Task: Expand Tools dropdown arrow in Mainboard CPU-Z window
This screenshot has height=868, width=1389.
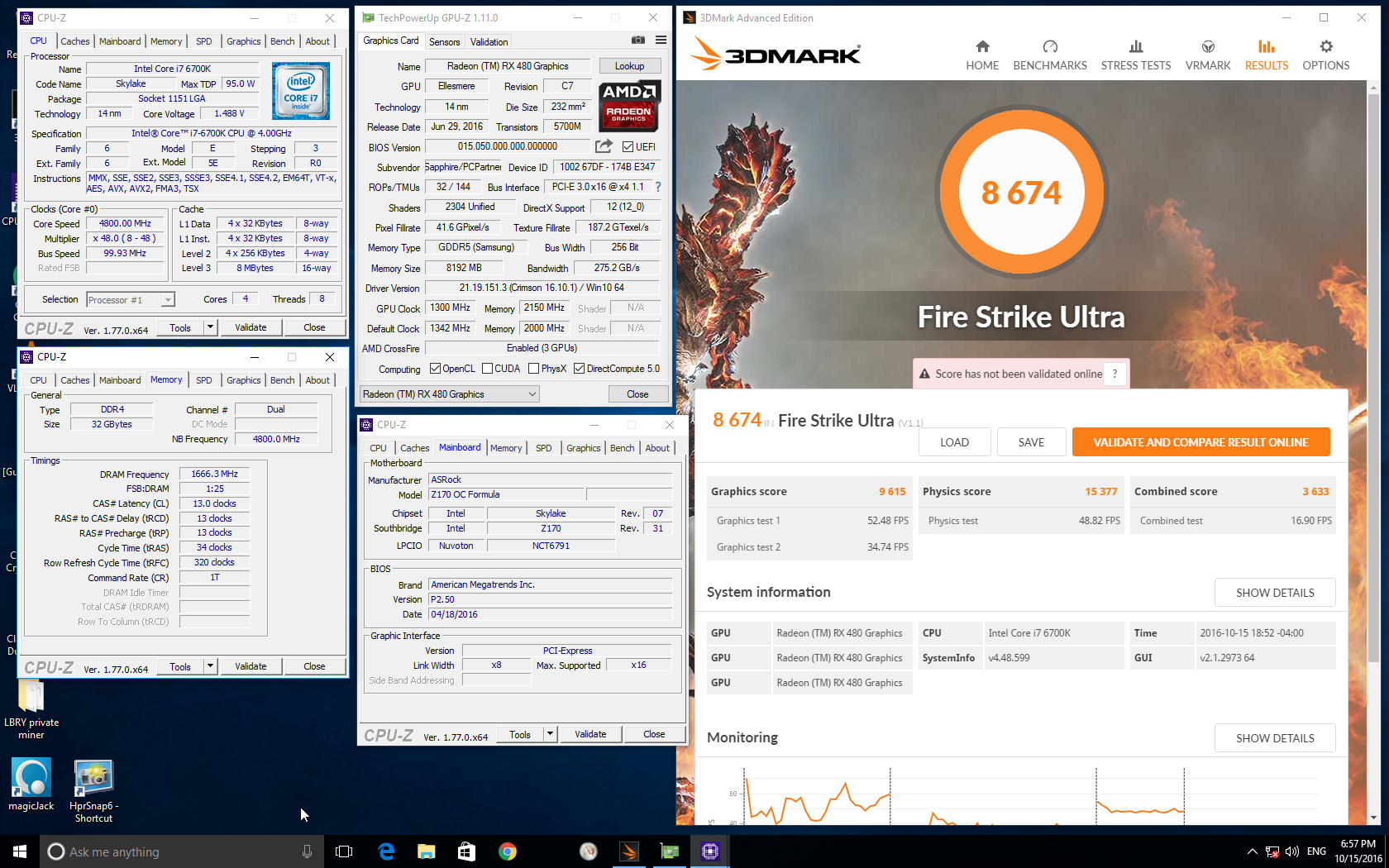Action: [x=550, y=734]
